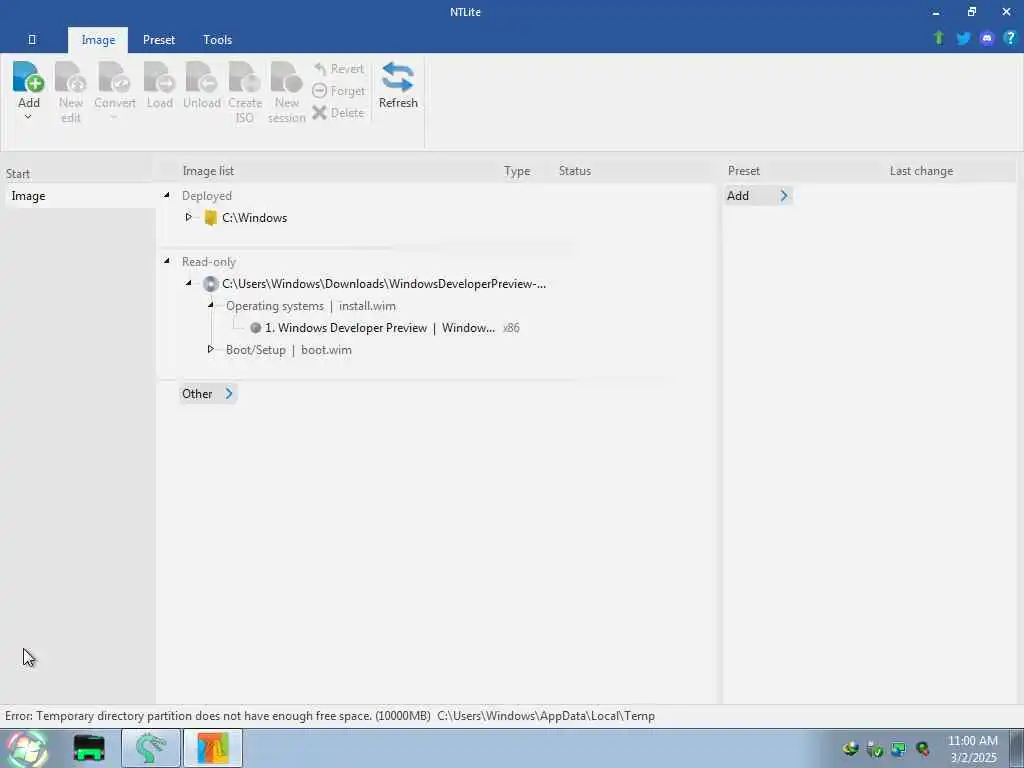
Task: Click the AppData\Local\Temp path in status bar
Action: coord(546,716)
